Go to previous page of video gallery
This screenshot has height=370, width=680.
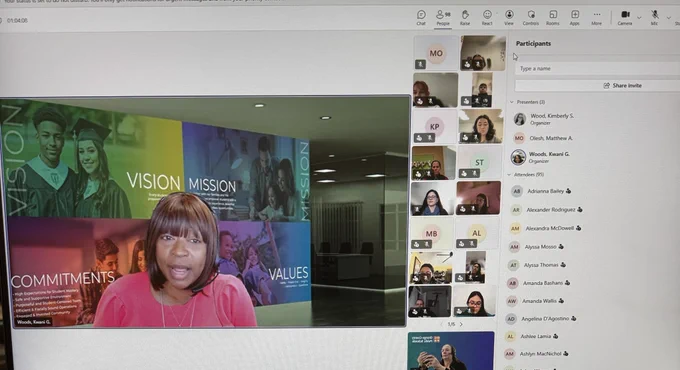pyautogui.click(x=442, y=324)
